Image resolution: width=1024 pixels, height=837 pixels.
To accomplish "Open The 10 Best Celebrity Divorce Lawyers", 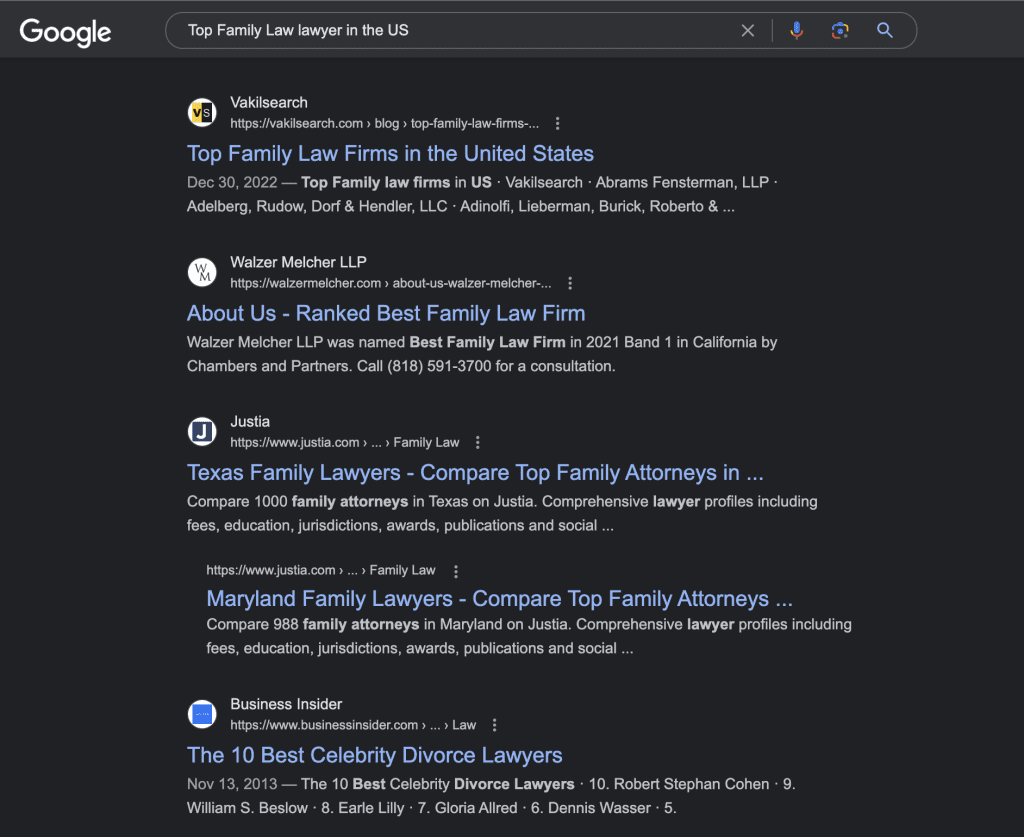I will [x=374, y=755].
